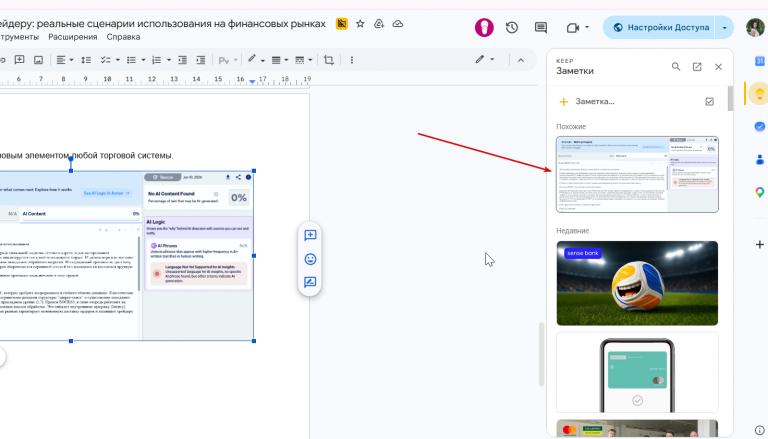
Task: Create a new list note checkbox icon
Action: pos(709,101)
